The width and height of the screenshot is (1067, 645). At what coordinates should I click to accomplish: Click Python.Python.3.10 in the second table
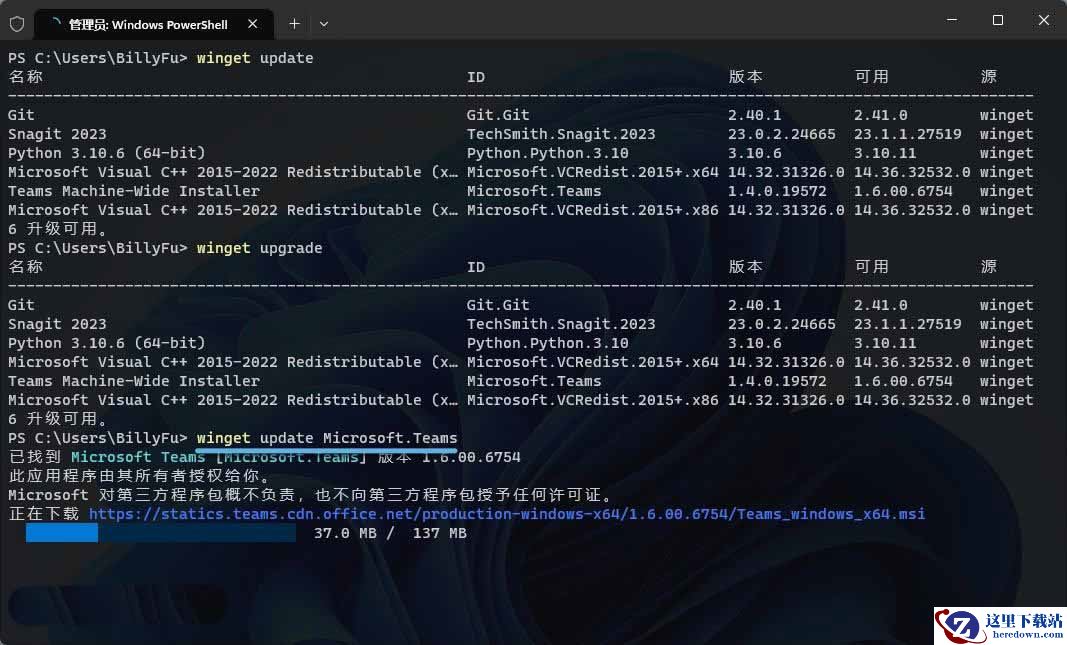(x=547, y=343)
